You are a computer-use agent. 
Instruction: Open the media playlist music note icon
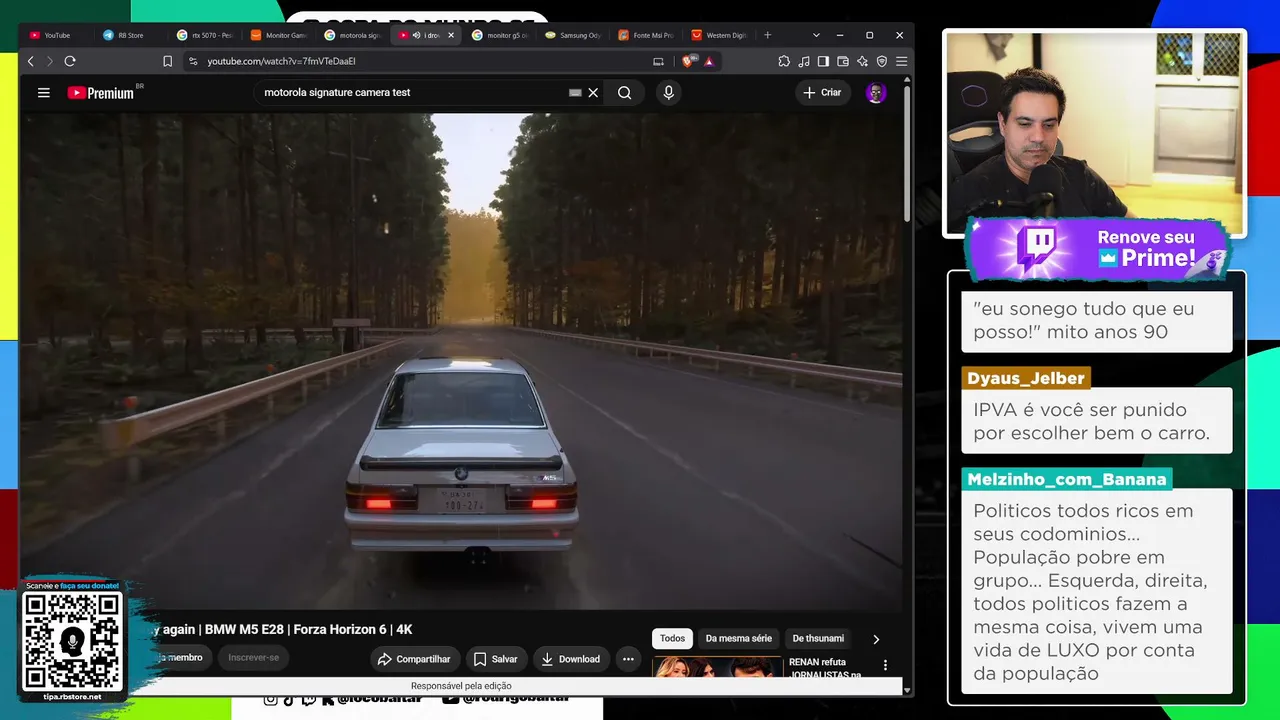[804, 61]
